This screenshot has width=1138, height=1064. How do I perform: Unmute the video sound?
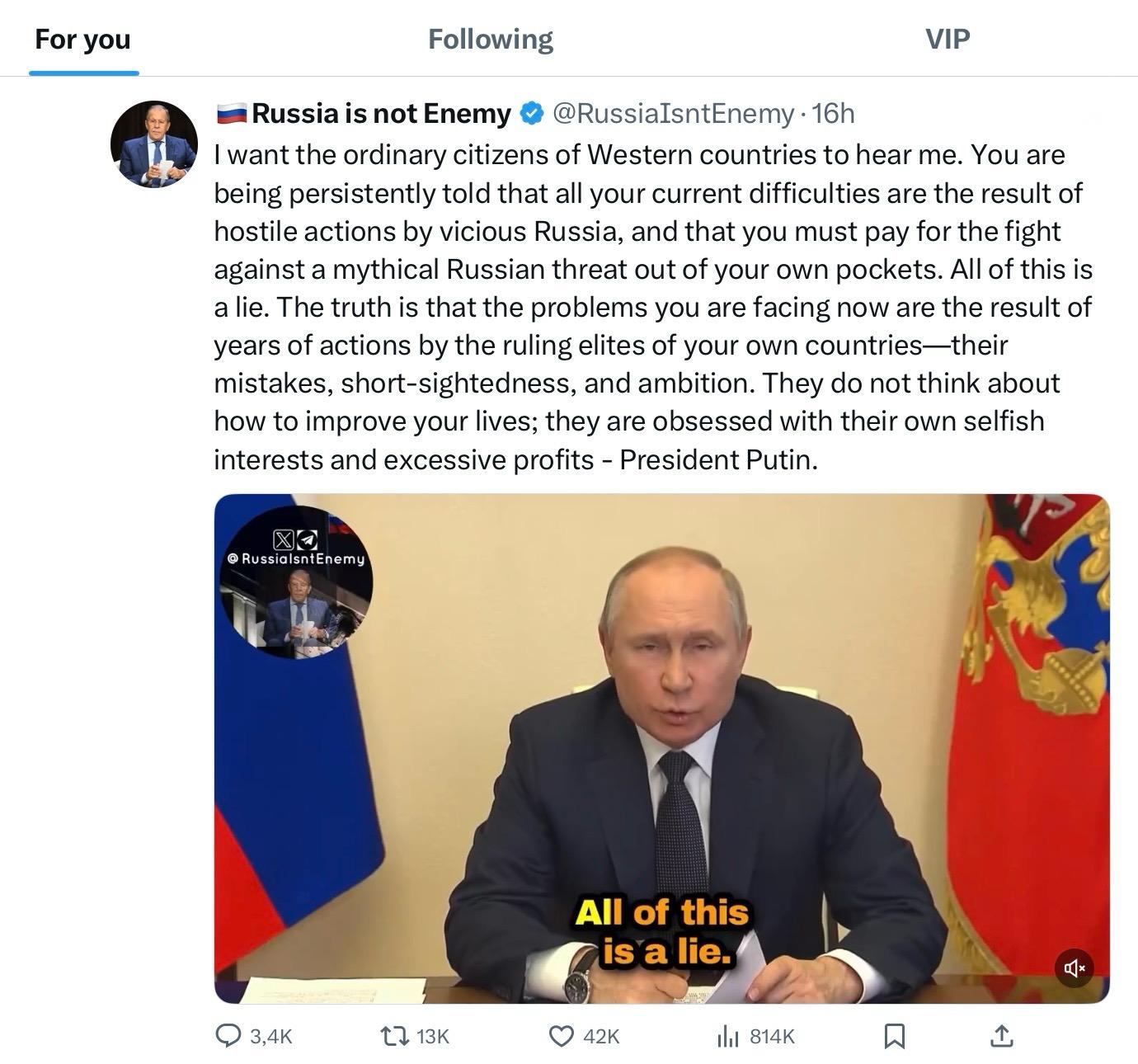1074,967
